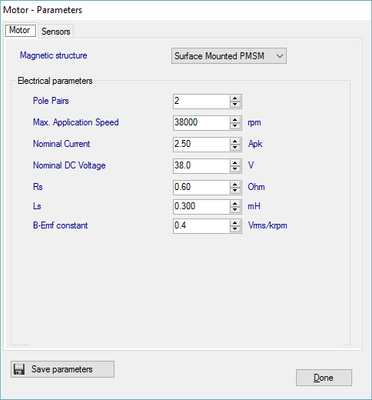Switch to the Sensors tab

[56, 32]
